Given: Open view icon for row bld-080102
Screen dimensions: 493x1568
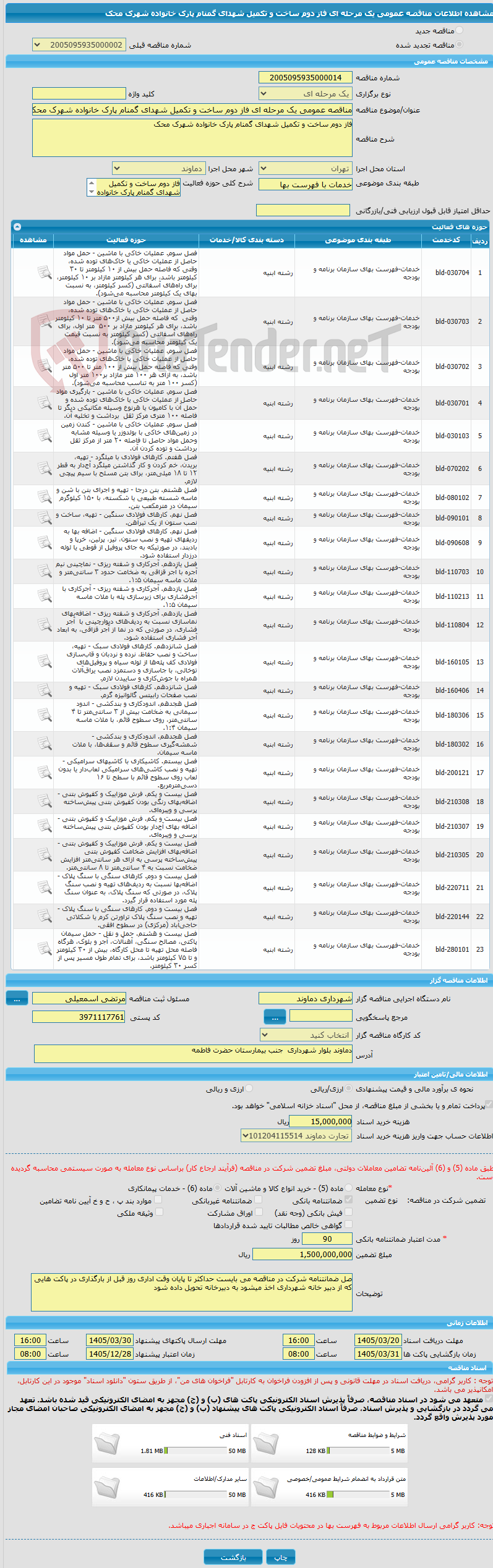Looking at the screenshot, I should [45, 498].
